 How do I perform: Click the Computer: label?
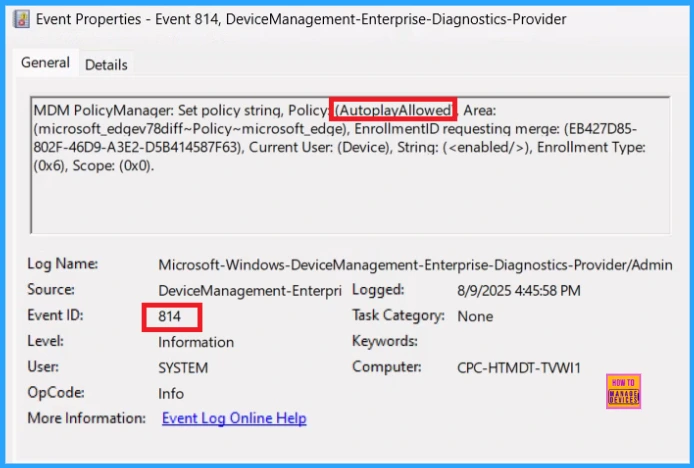[386, 367]
